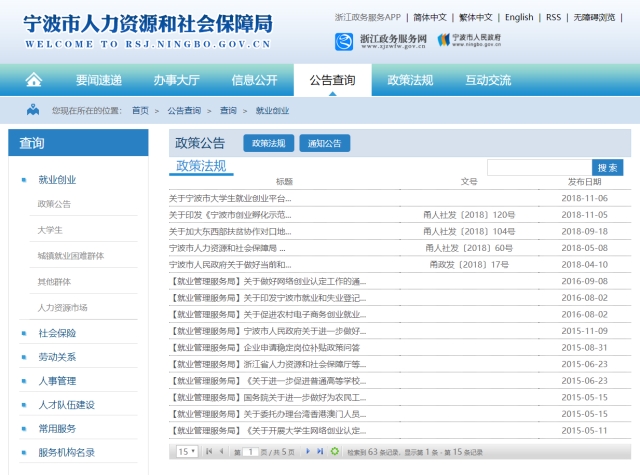This screenshot has width=640, height=475.
Task: Expand 劳动关系 in the left sidebar
Action: (x=57, y=357)
